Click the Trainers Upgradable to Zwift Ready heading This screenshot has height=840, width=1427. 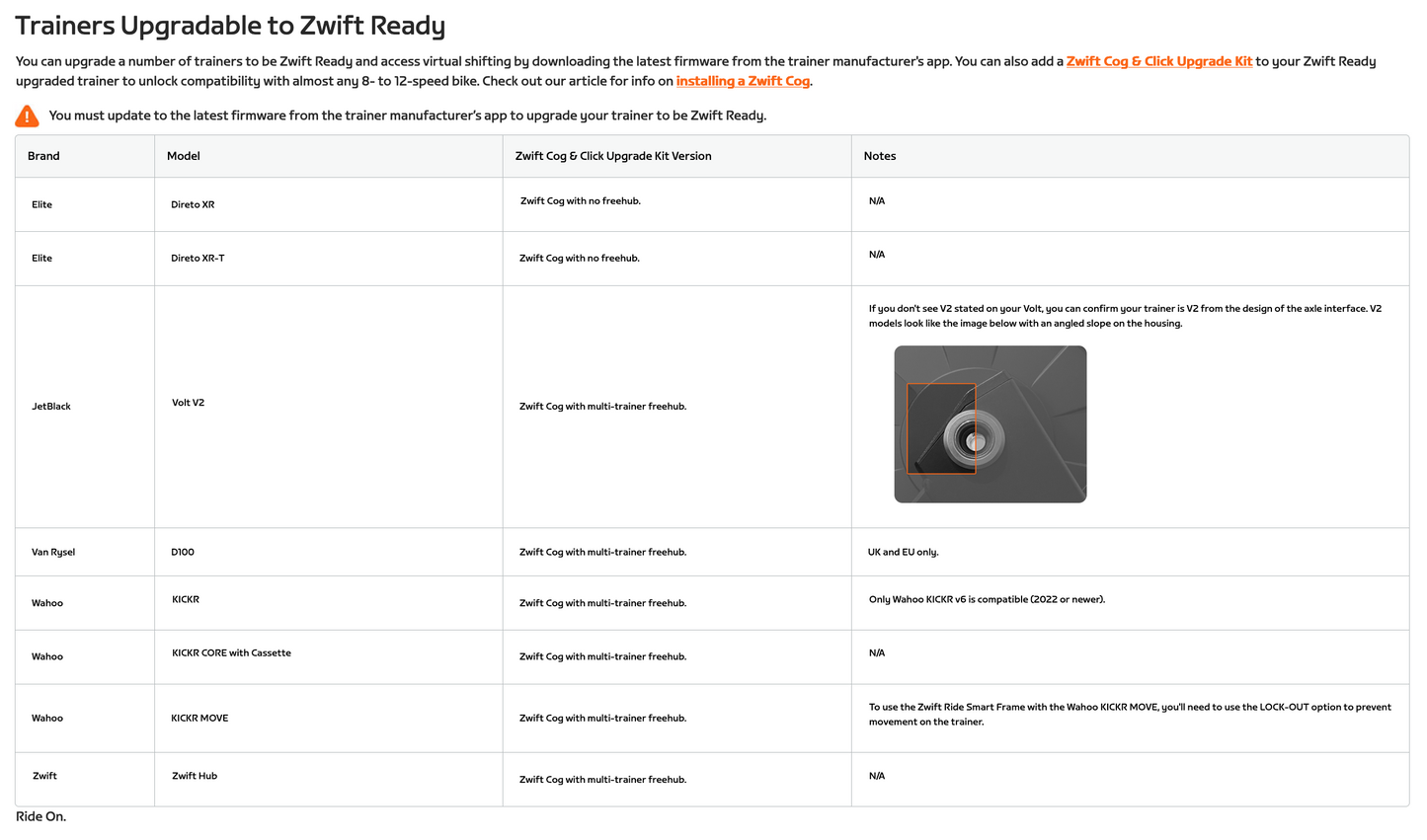pos(230,26)
